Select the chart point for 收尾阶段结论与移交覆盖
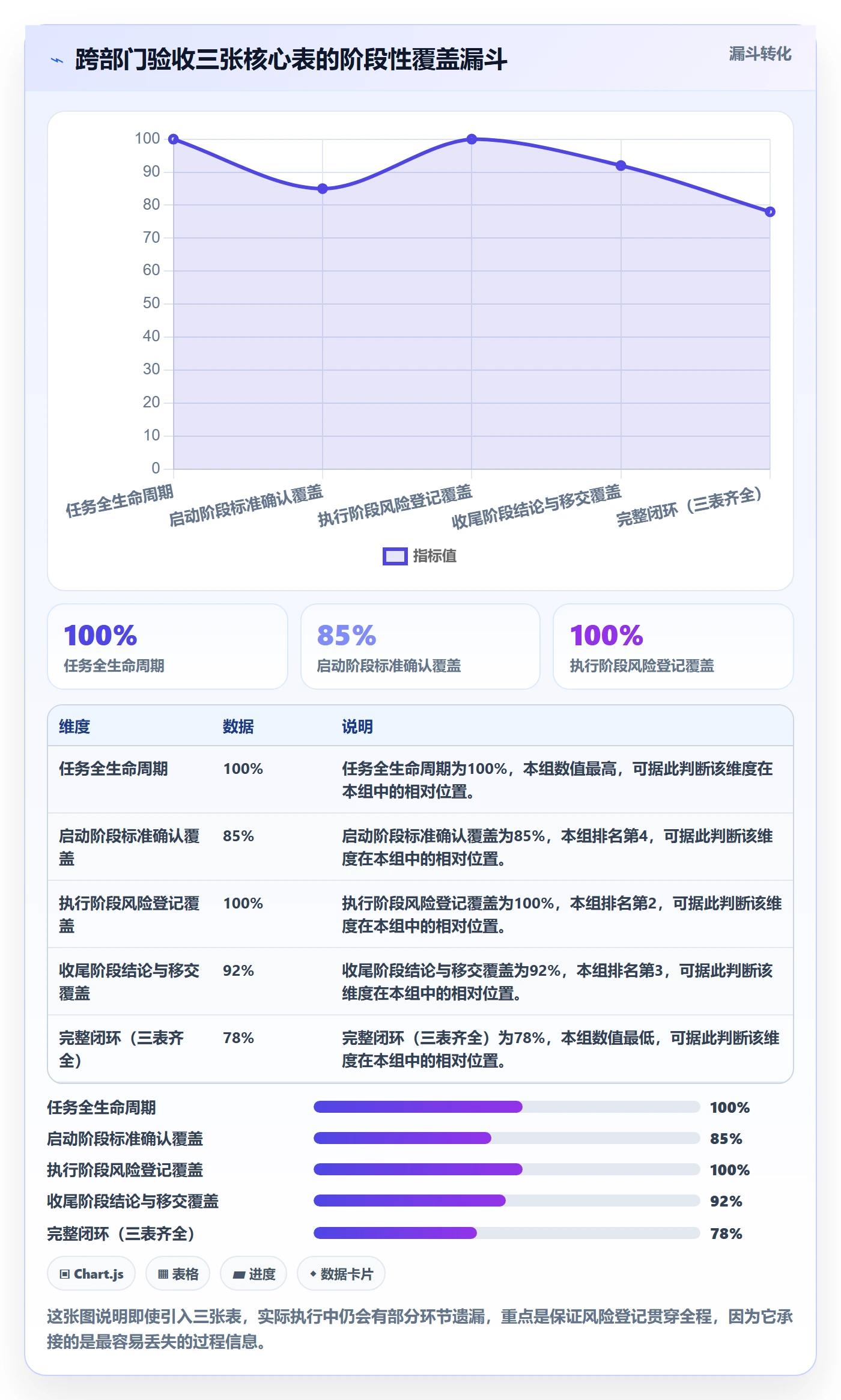Image resolution: width=841 pixels, height=1400 pixels. [x=621, y=166]
